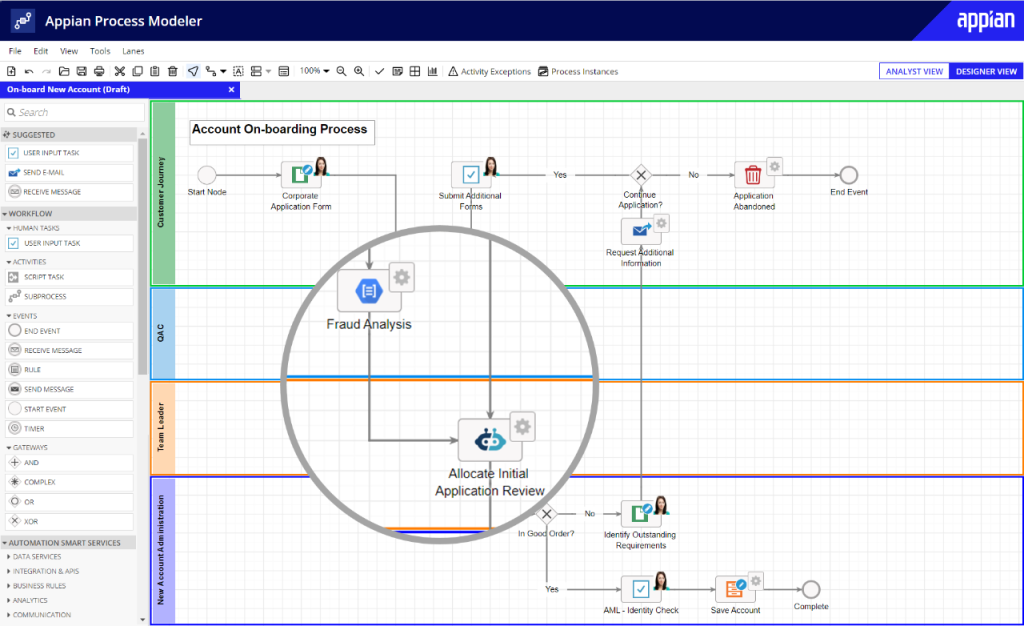Screen dimensions: 1024x626
Task: Click the Fraud Analysis node on the canvas
Action: (370, 290)
